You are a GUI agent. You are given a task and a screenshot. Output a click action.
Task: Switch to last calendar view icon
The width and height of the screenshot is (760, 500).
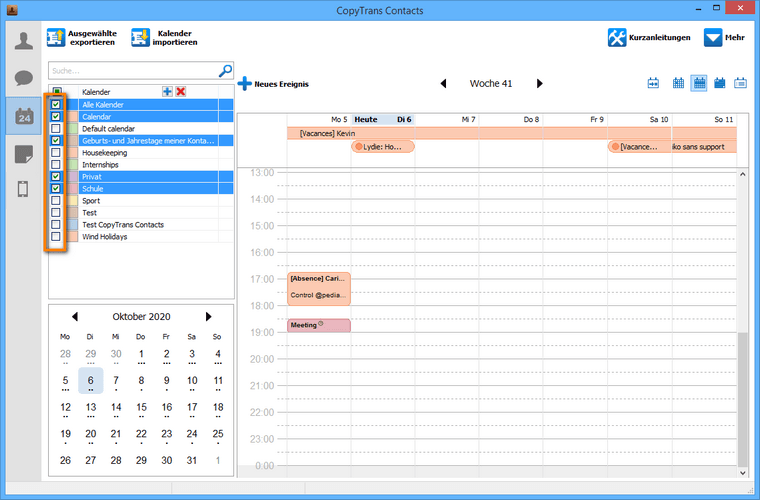(740, 83)
